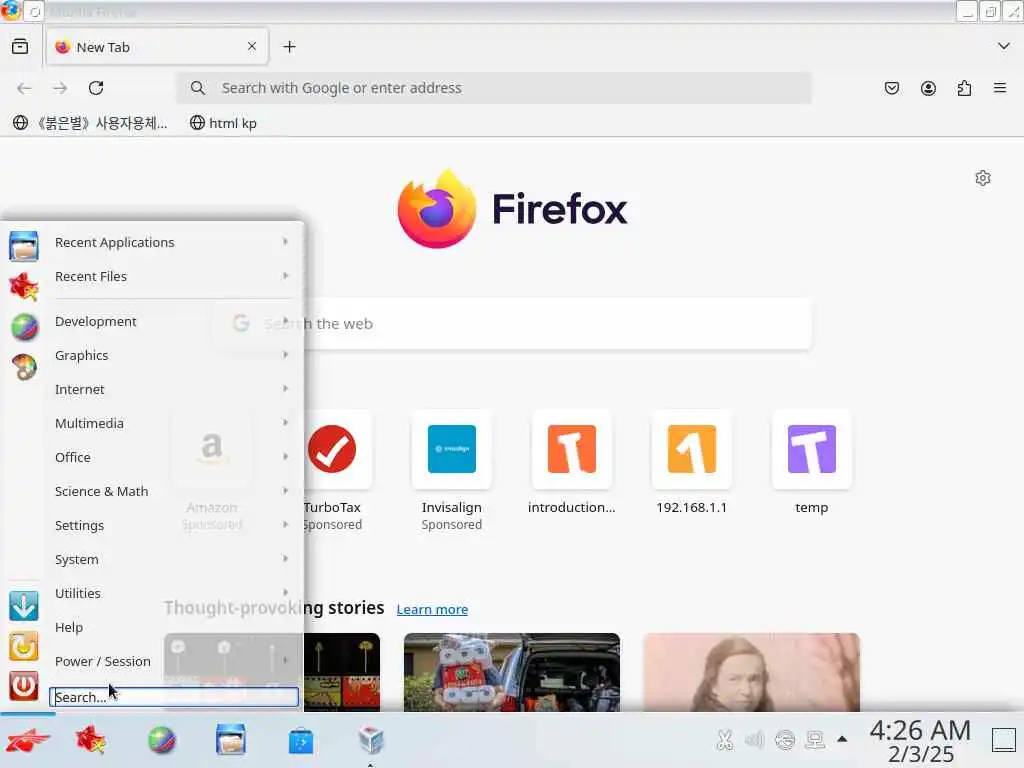Screen dimensions: 1024x768
Task: Click globe browser favorite in menu sidebar
Action: click(x=24, y=327)
